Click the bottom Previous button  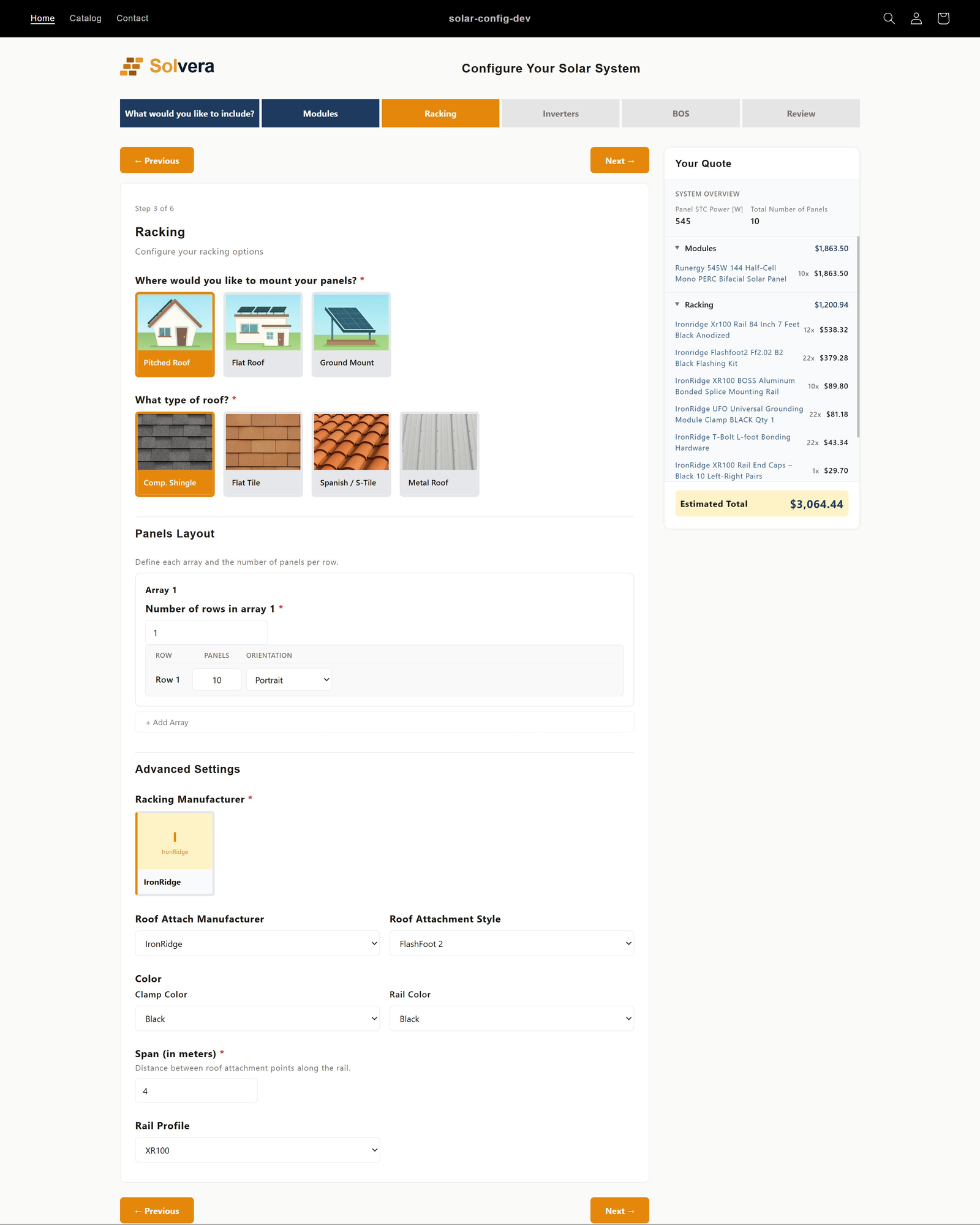tap(157, 1211)
